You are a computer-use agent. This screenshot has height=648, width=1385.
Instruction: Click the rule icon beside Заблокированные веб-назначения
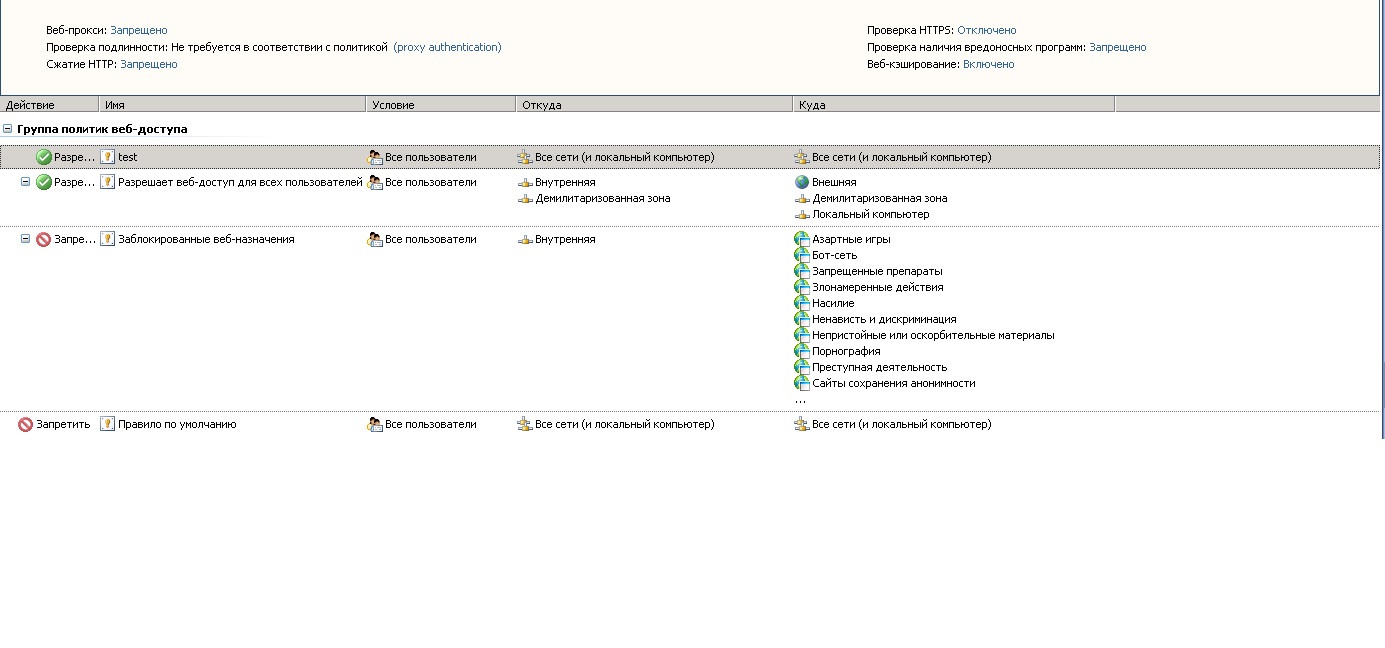[108, 239]
